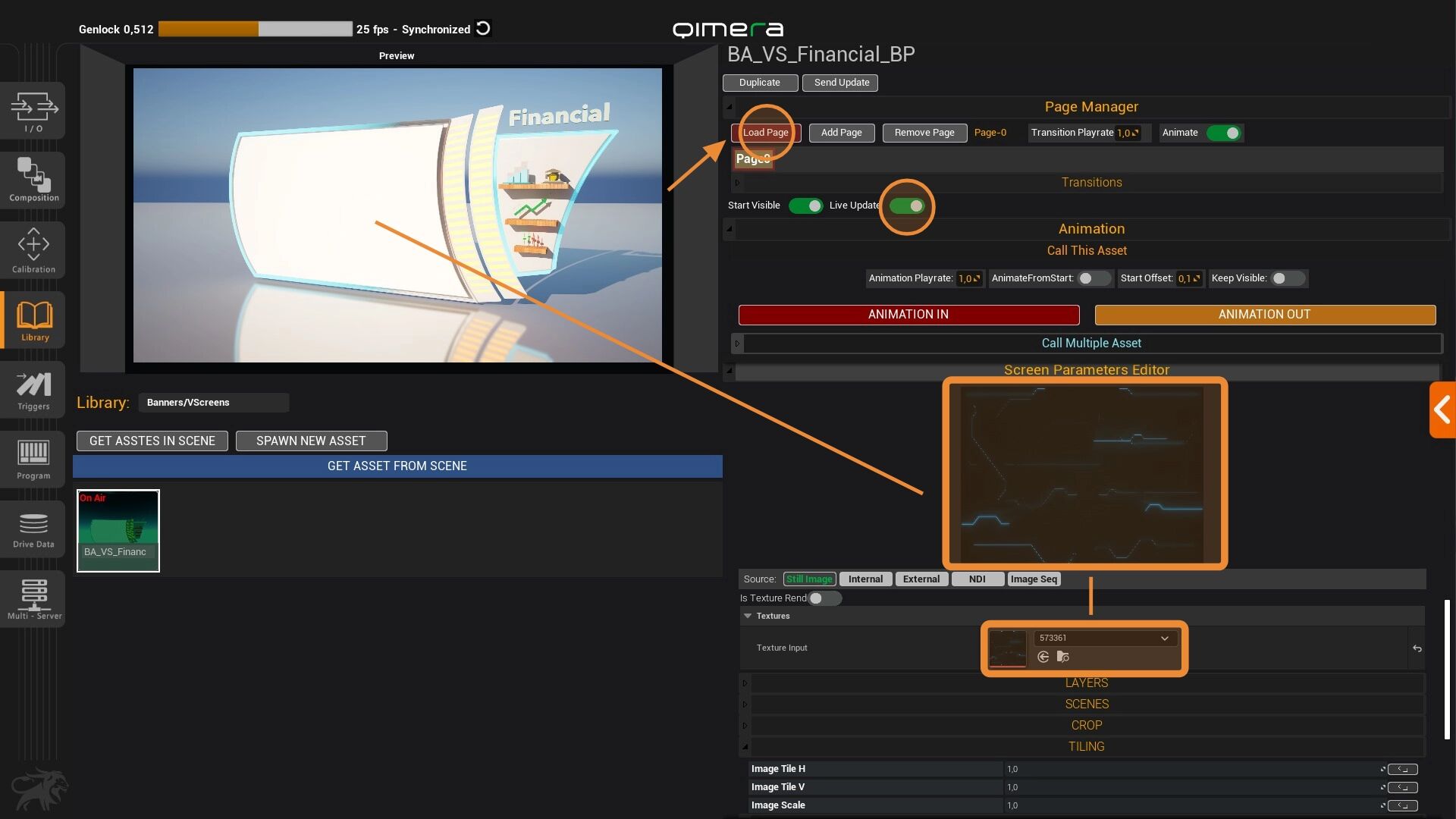Open the Program panel

[x=33, y=459]
